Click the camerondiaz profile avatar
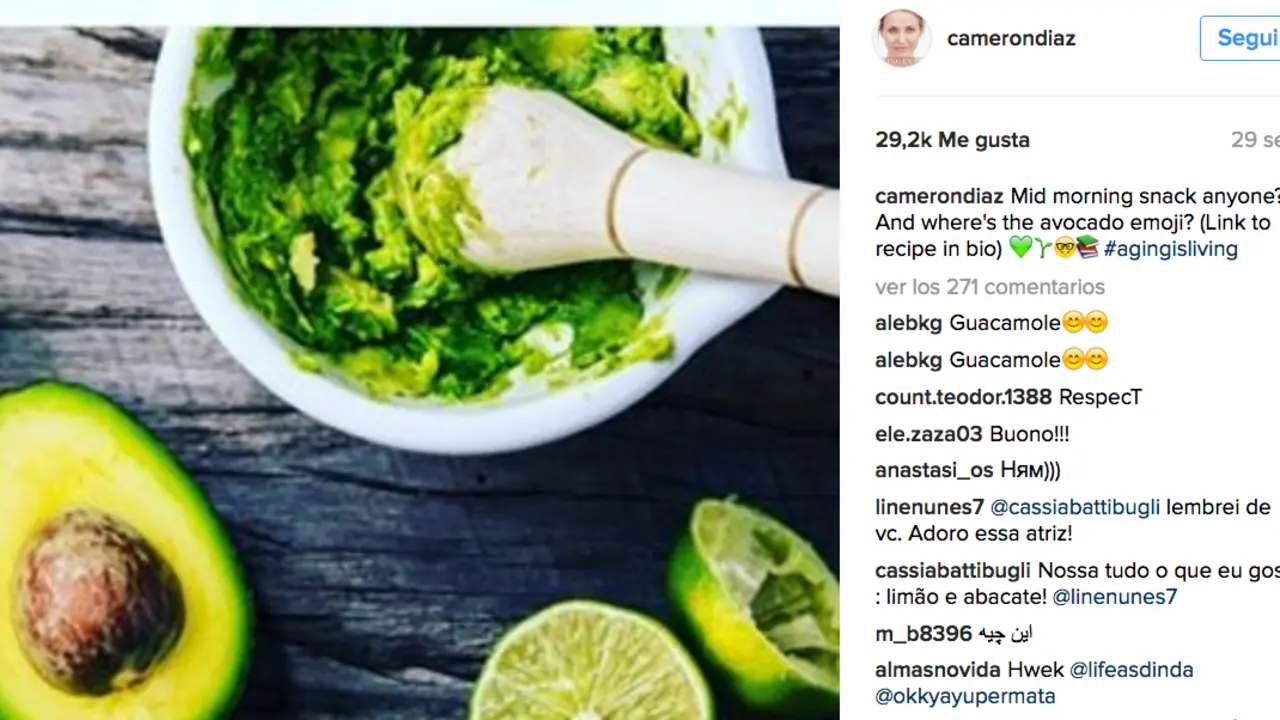 point(902,38)
